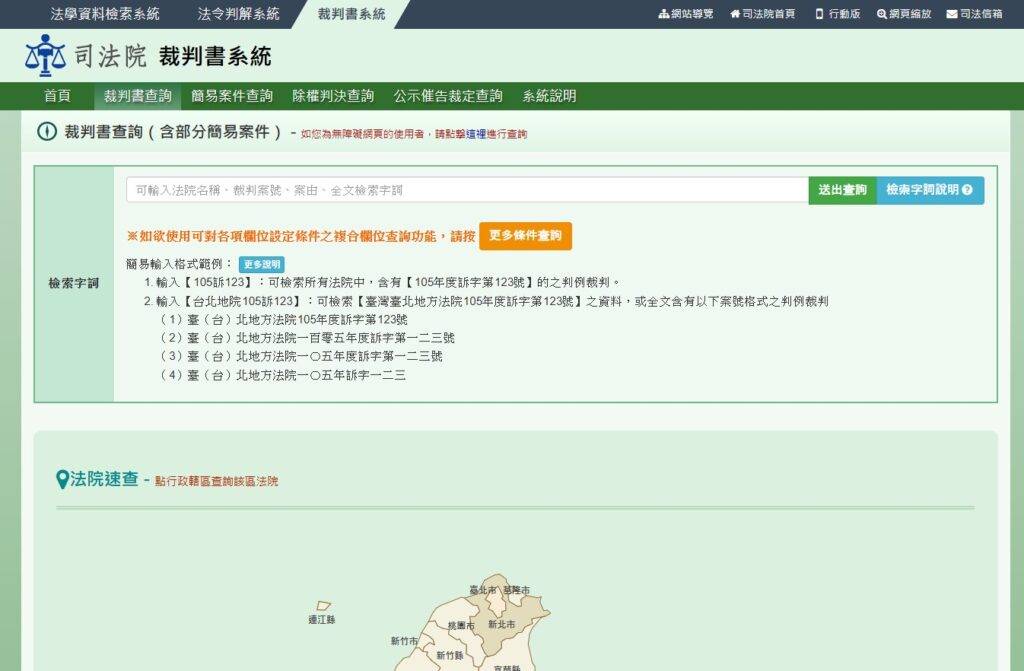Screen dimensions: 1024x671
Task: Focus the search keyword input field
Action: [x=467, y=190]
